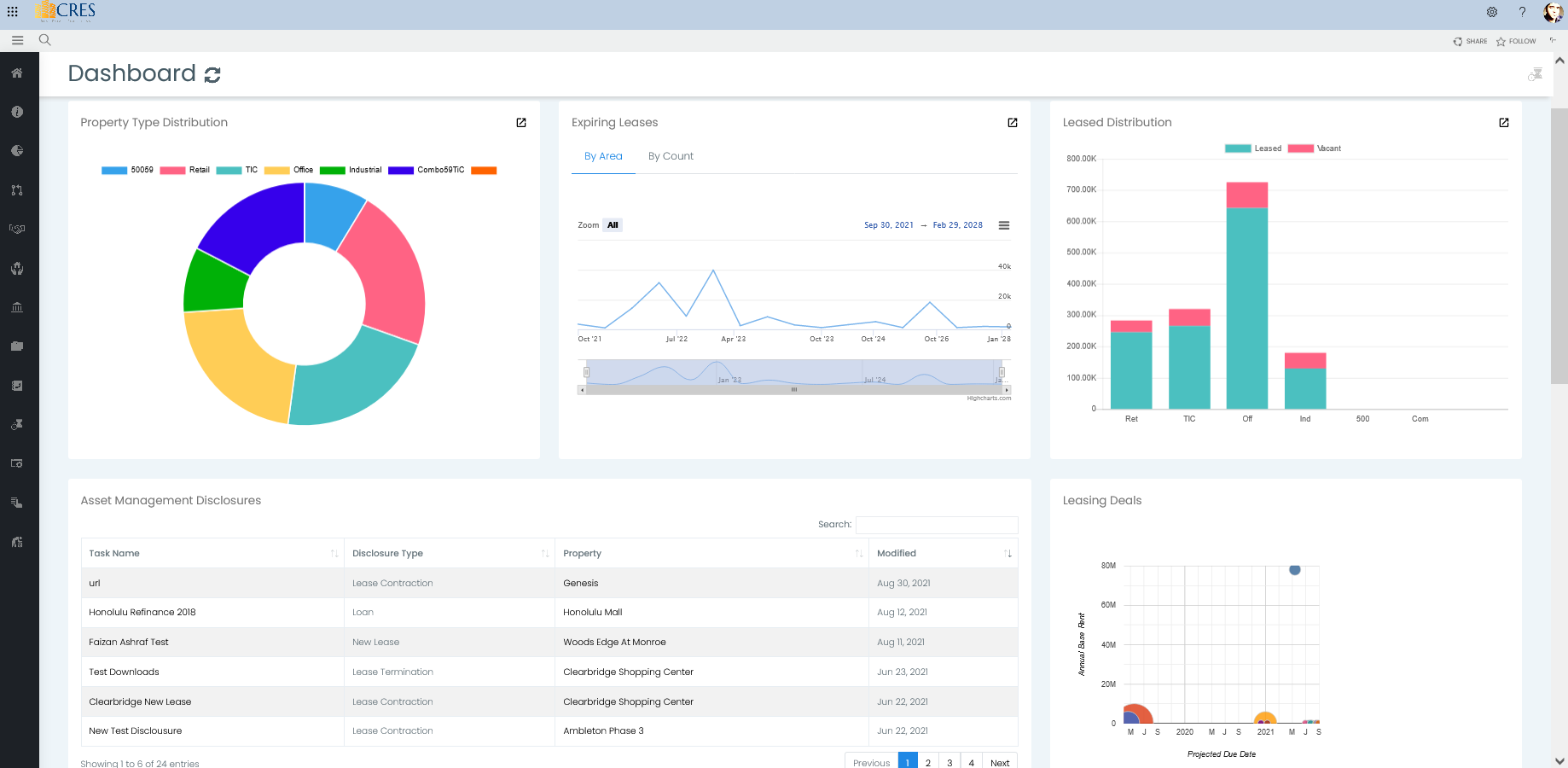
Task: Open the Home page from the sidebar
Action: coord(16,73)
